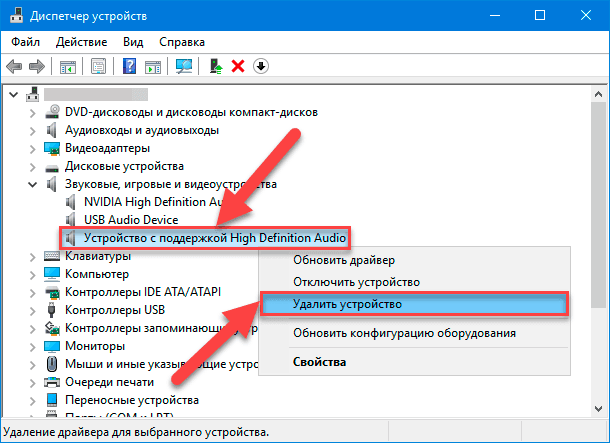The image size is (610, 443).
Task: Click the mouse icon beside Мыши
Action: (52, 364)
